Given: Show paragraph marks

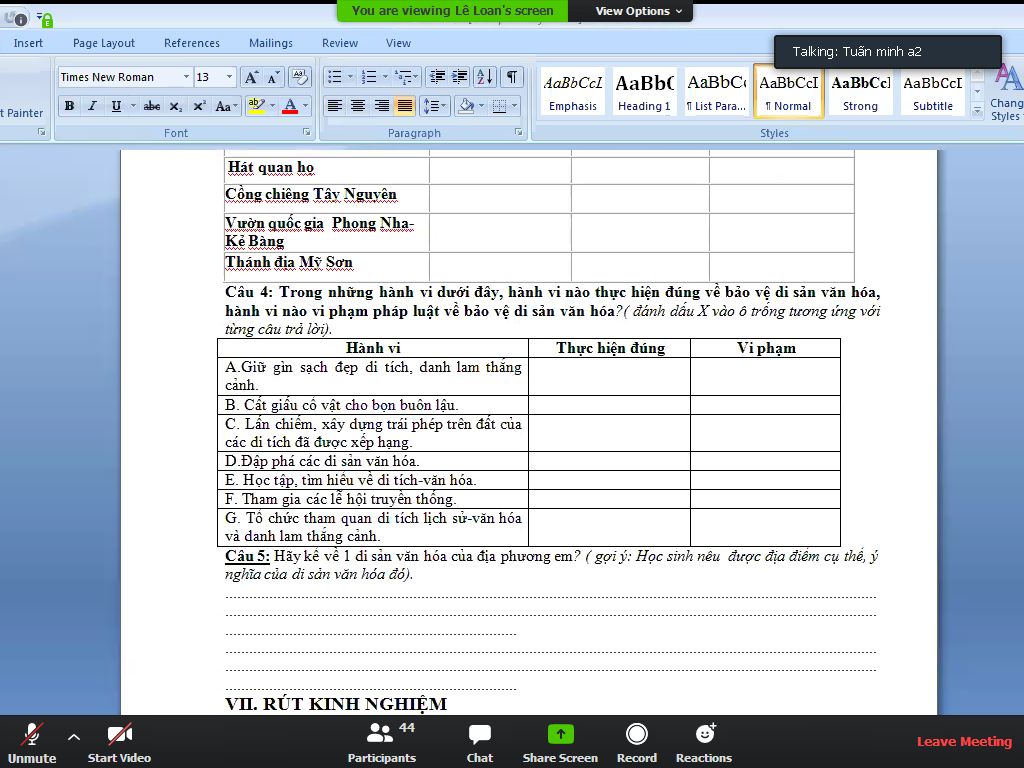Looking at the screenshot, I should point(512,77).
